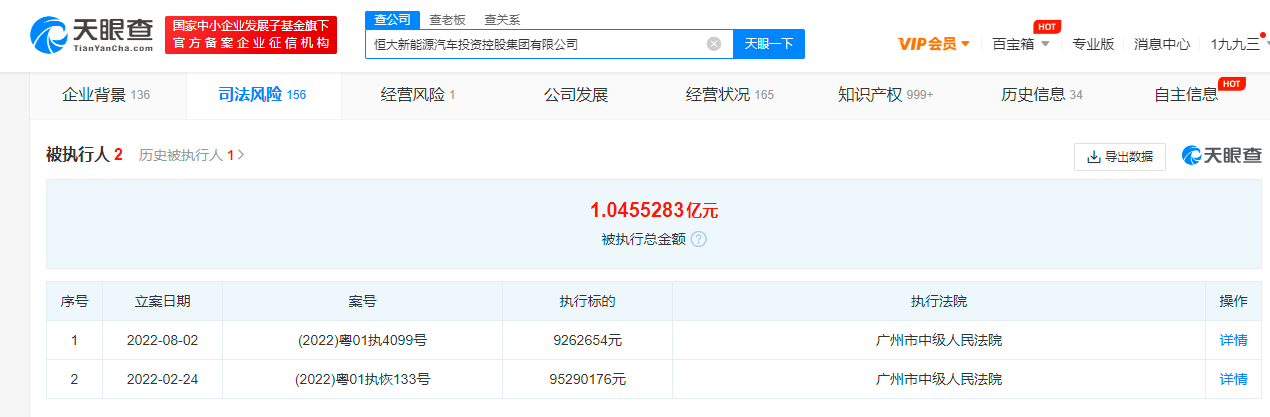The image size is (1270, 417).
Task: Clear the search box with the X icon
Action: (714, 44)
